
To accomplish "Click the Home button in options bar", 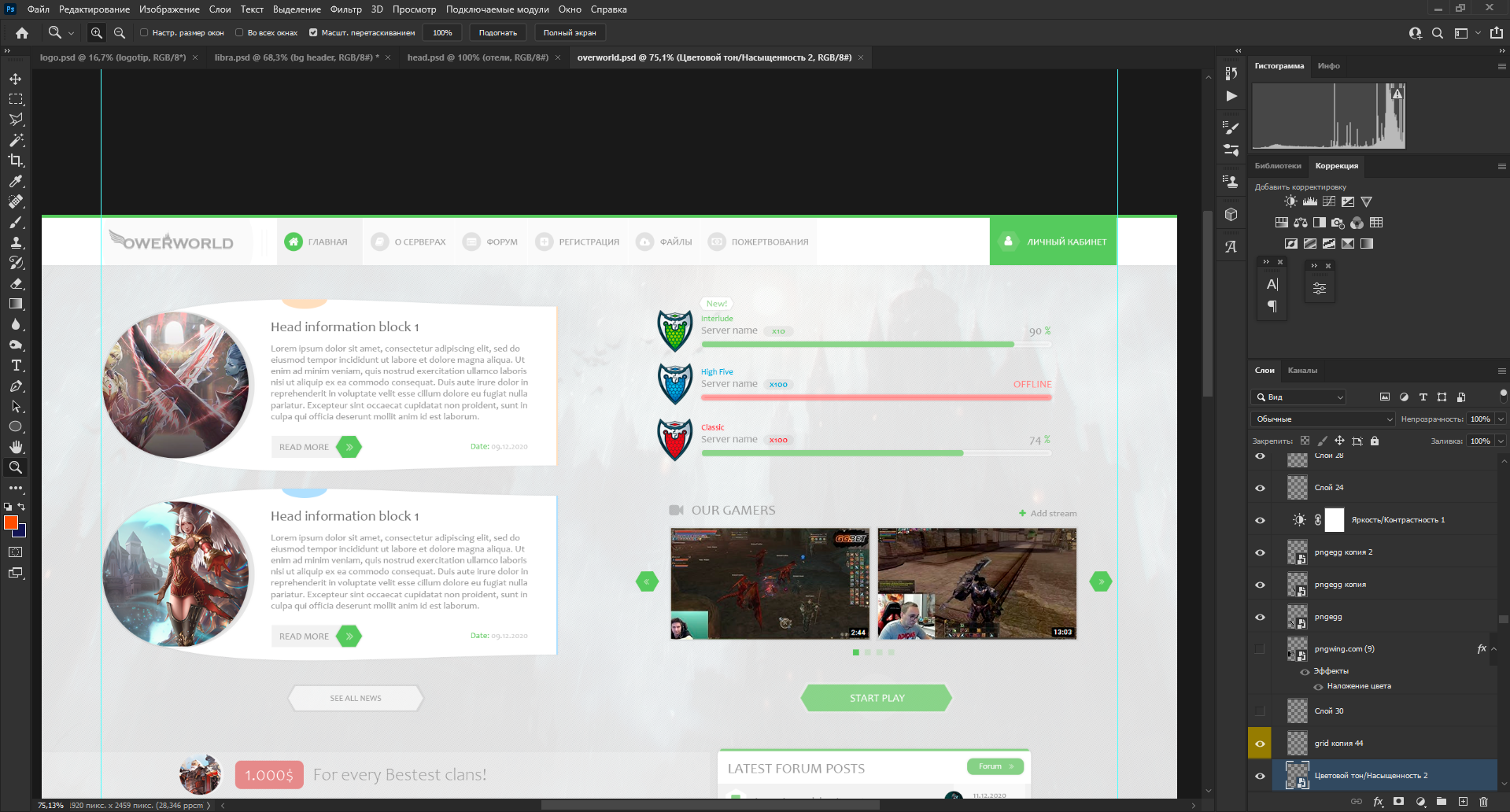I will [22, 33].
